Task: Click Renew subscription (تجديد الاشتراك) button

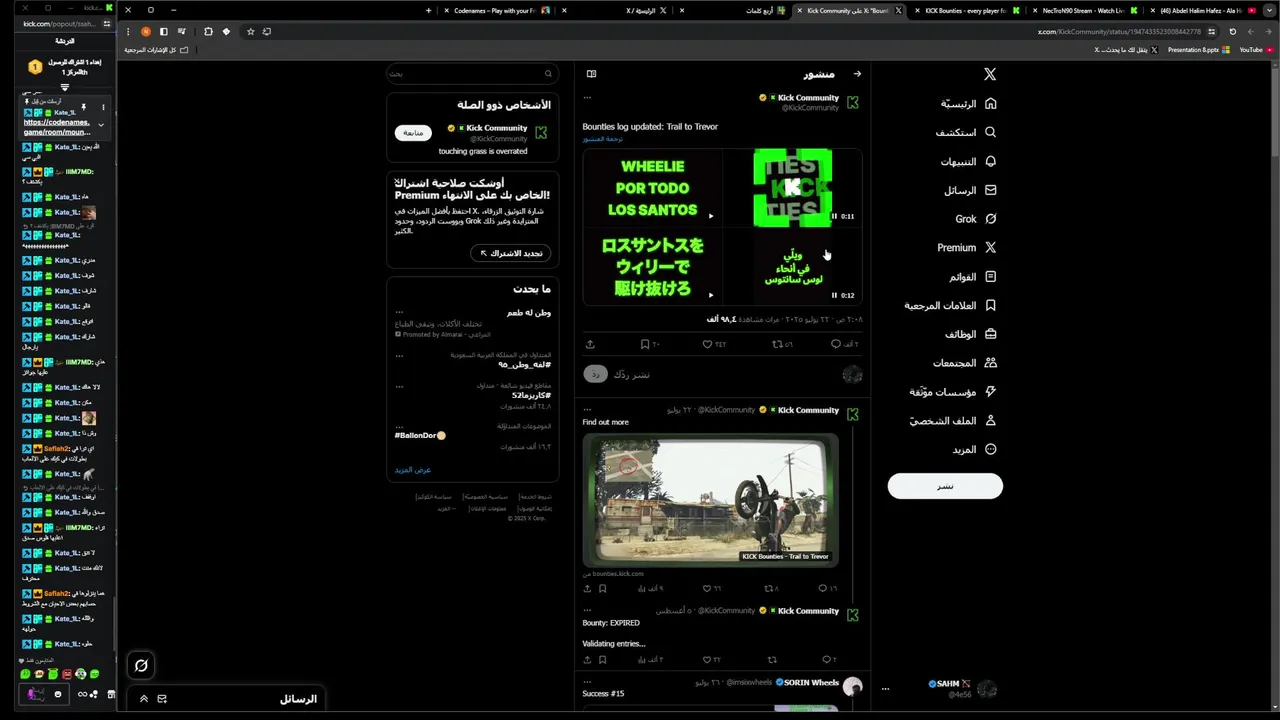Action: [510, 253]
